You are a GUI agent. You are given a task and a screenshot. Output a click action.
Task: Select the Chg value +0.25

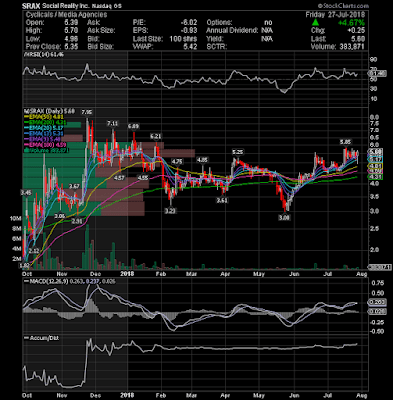[x=356, y=31]
